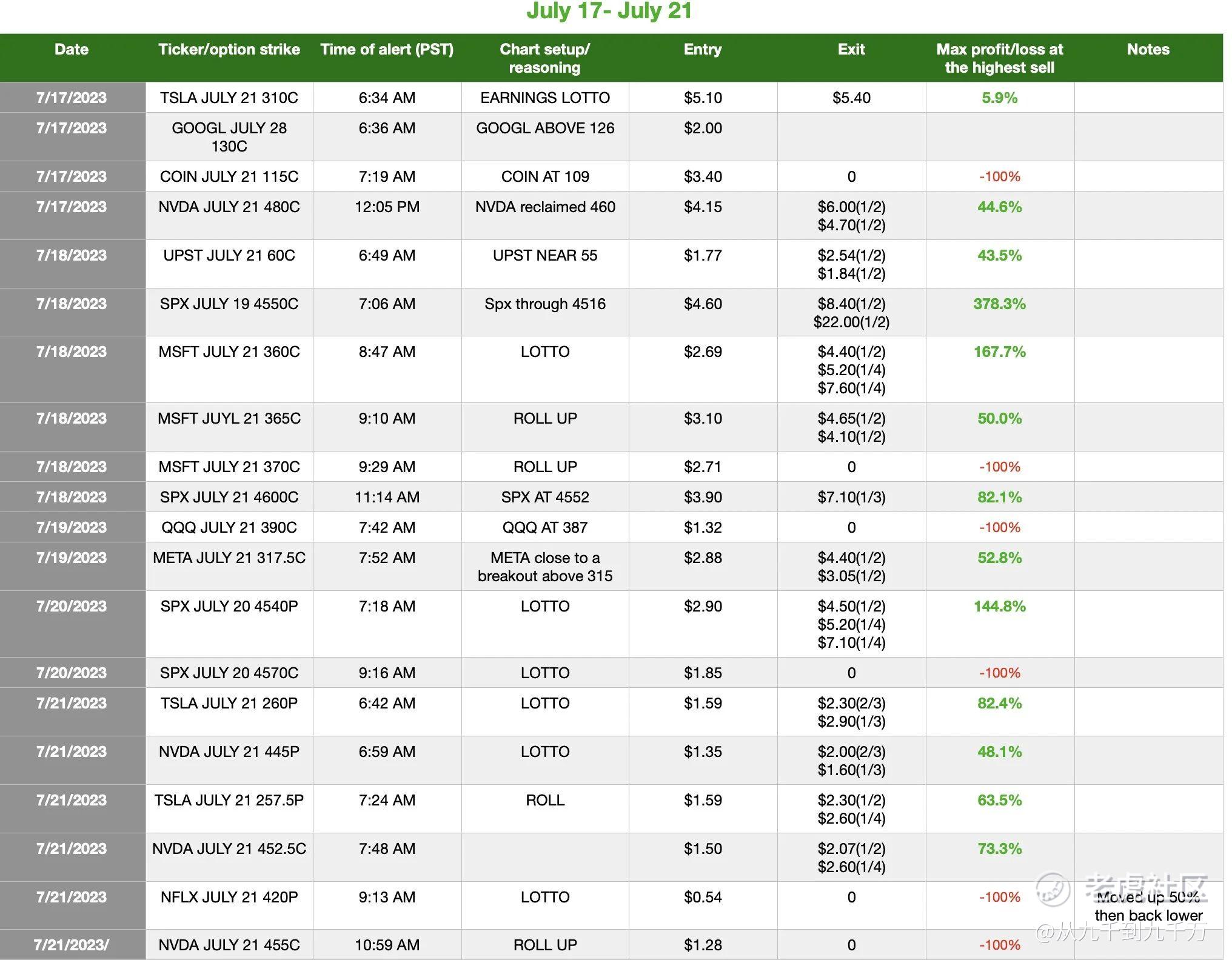Click the "Time of alert (PST)" header
Viewport: 1232px width, 960px height.
387,50
